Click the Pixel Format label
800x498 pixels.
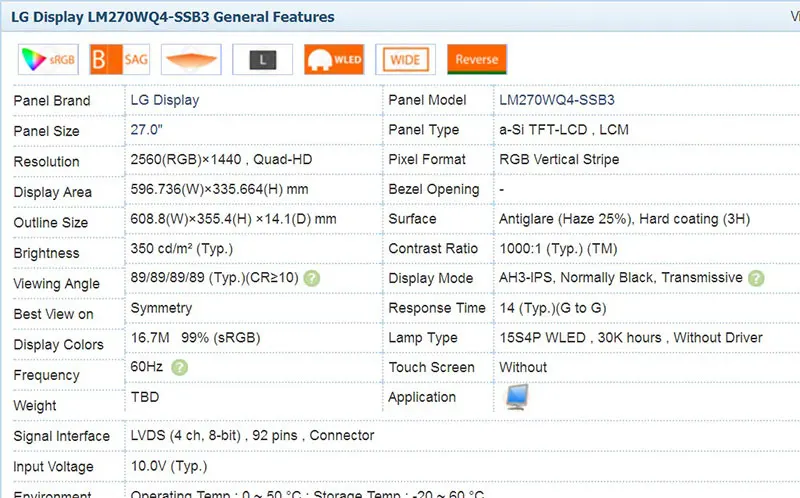(x=427, y=160)
